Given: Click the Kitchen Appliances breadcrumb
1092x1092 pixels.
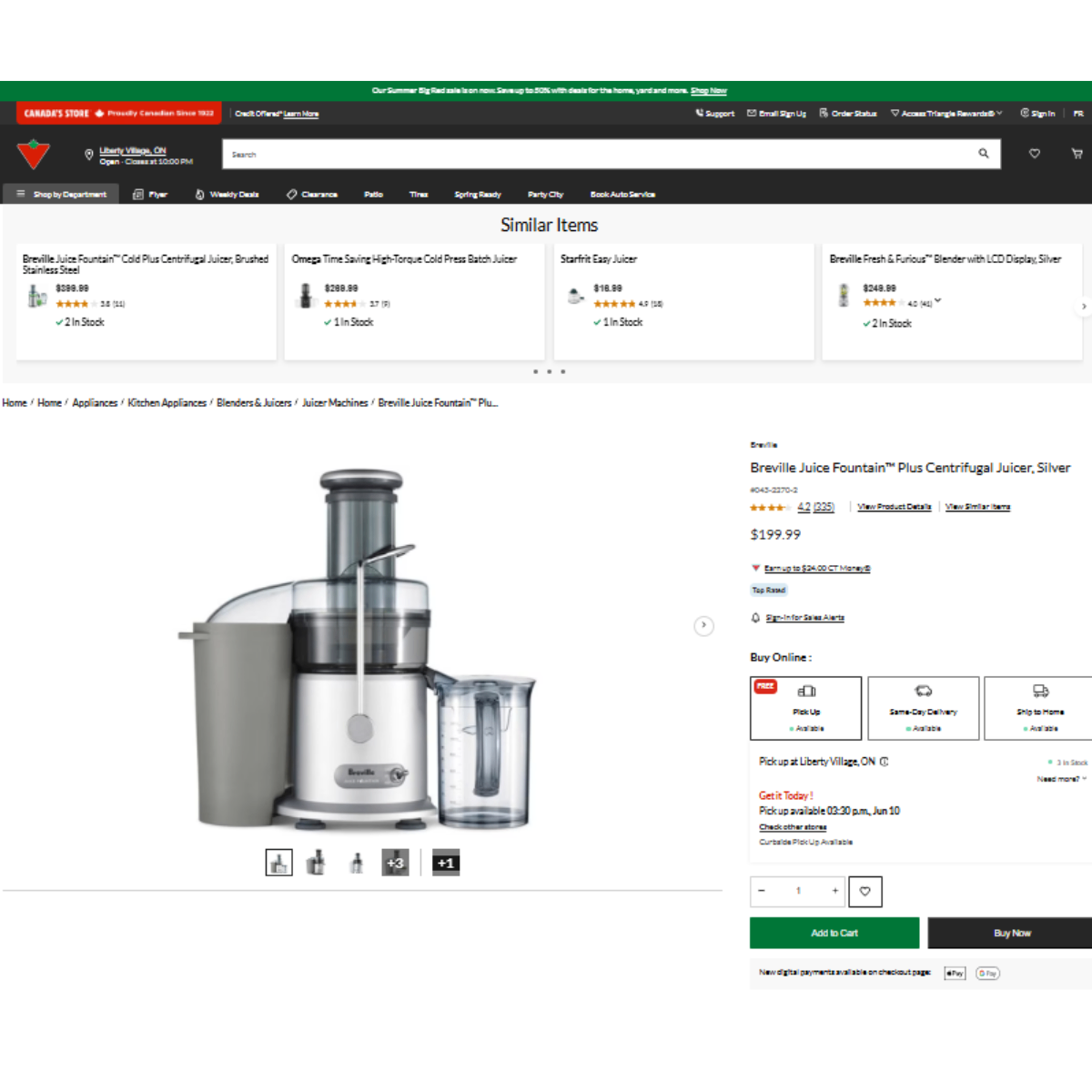Looking at the screenshot, I should pos(167,403).
